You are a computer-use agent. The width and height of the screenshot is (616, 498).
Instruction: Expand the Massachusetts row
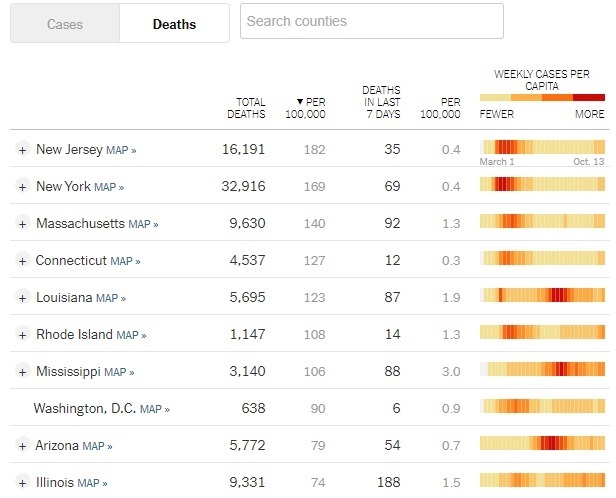pyautogui.click(x=22, y=224)
